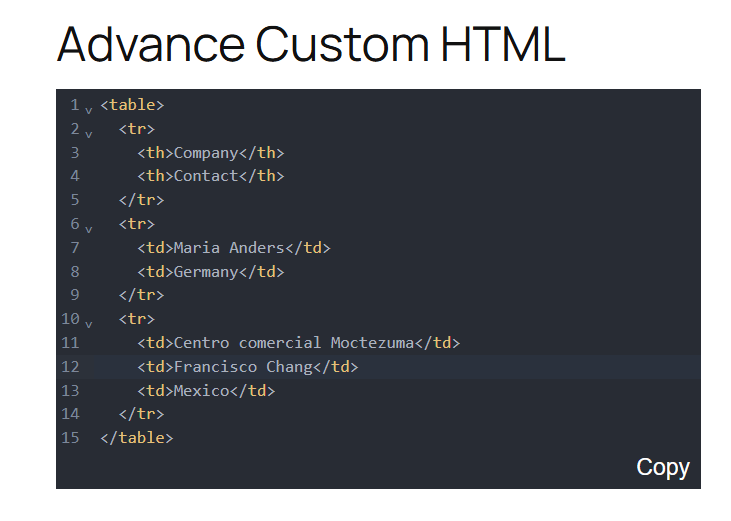Viewport: 731px width, 521px height.
Task: Click the Contact header text on line 4
Action: pyautogui.click(x=206, y=176)
